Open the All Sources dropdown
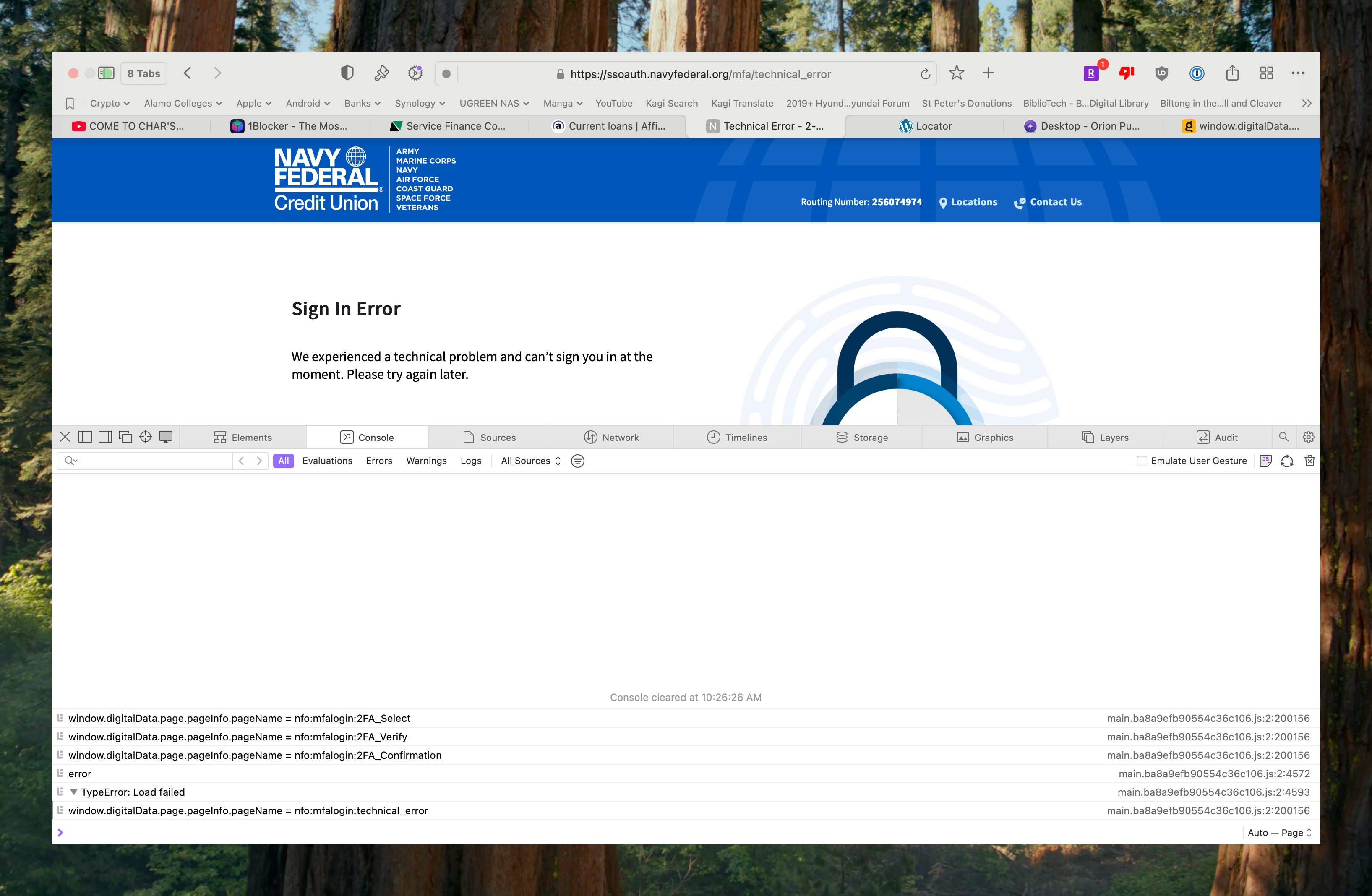Viewport: 1372px width, 896px height. 530,461
